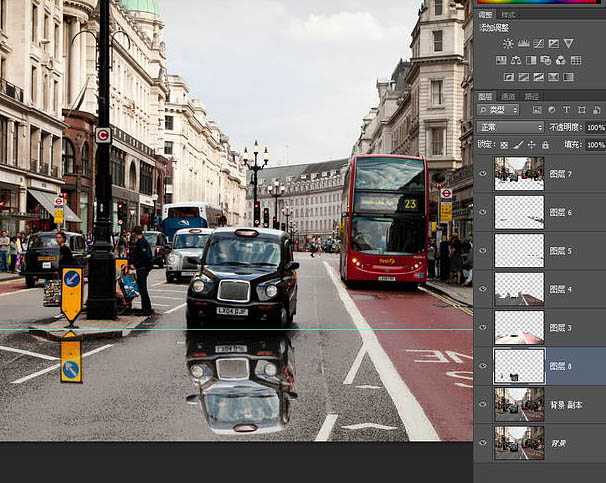This screenshot has width=606, height=483.
Task: Filter layers by pixel layers
Action: click(x=537, y=110)
